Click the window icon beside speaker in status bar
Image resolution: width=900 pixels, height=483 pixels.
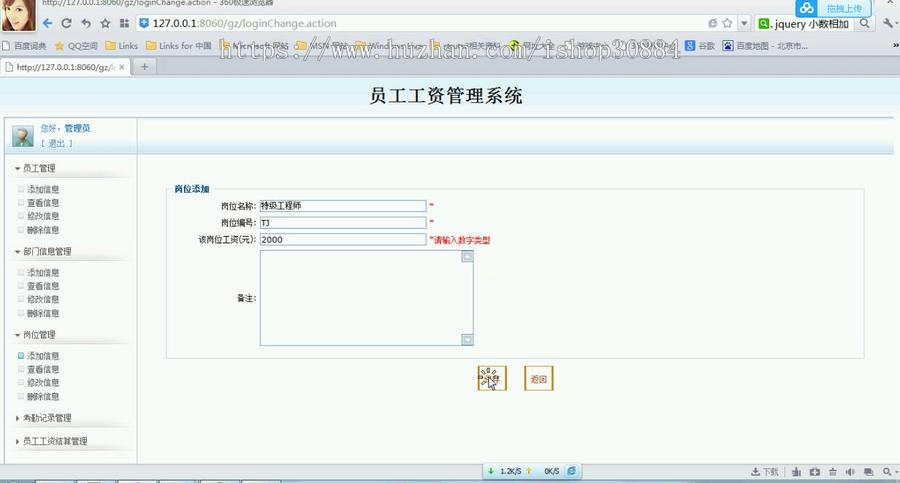tap(868, 472)
